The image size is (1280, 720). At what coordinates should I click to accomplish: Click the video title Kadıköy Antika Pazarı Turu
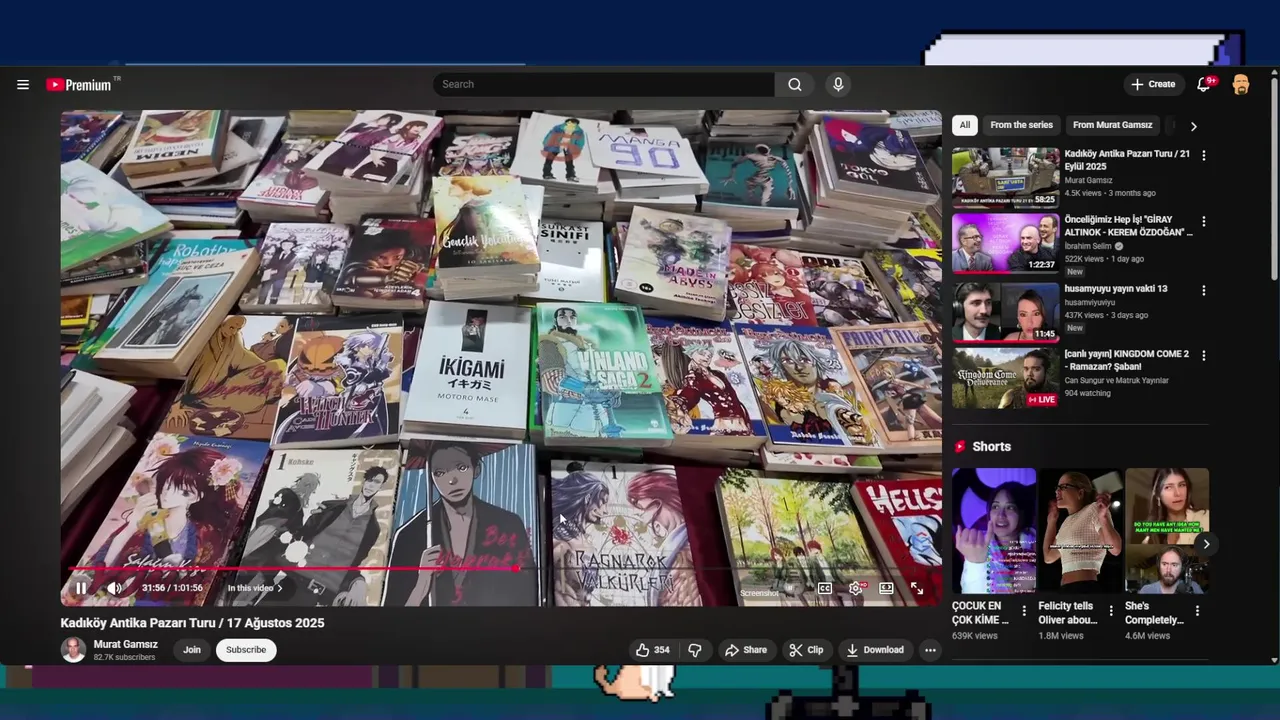[192, 623]
